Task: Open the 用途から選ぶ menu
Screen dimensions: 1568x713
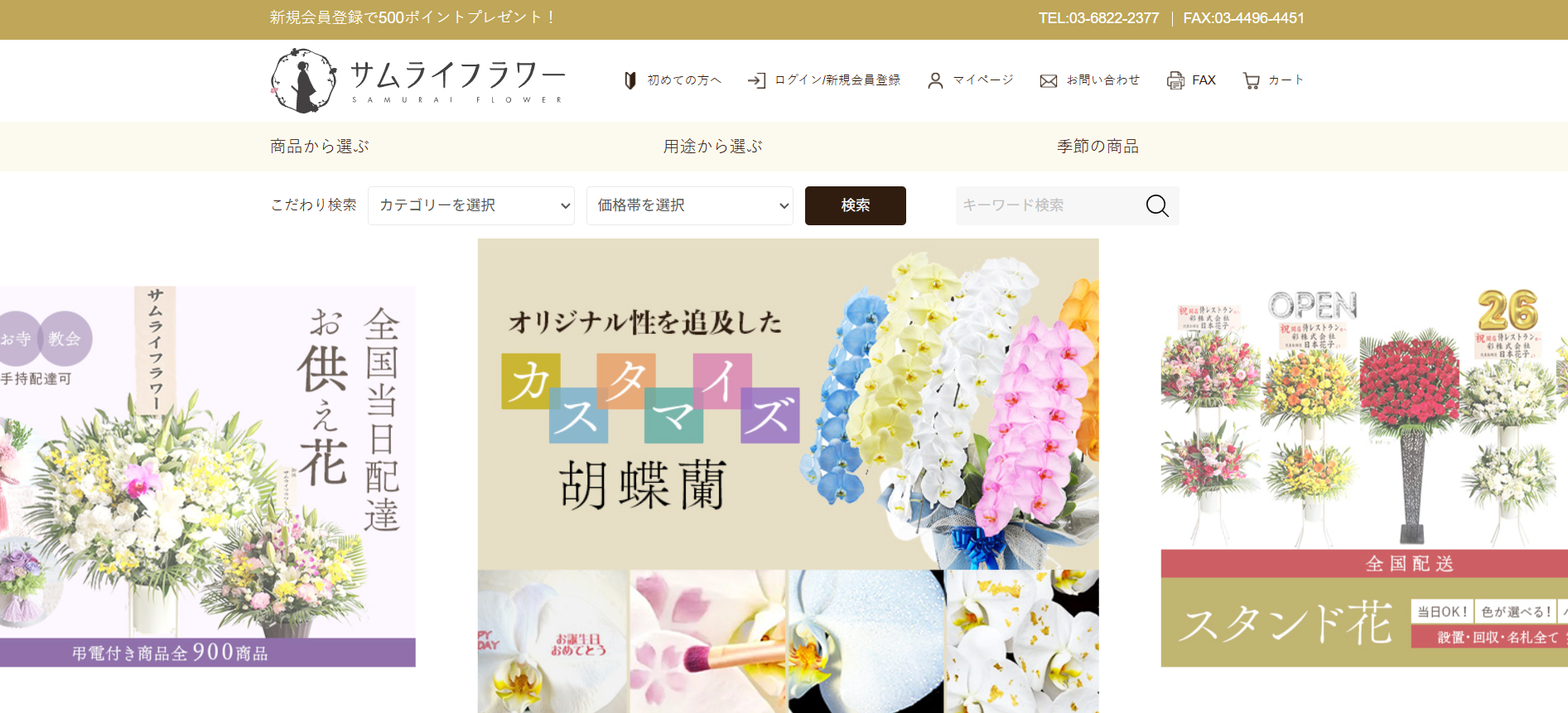Action: click(x=713, y=147)
